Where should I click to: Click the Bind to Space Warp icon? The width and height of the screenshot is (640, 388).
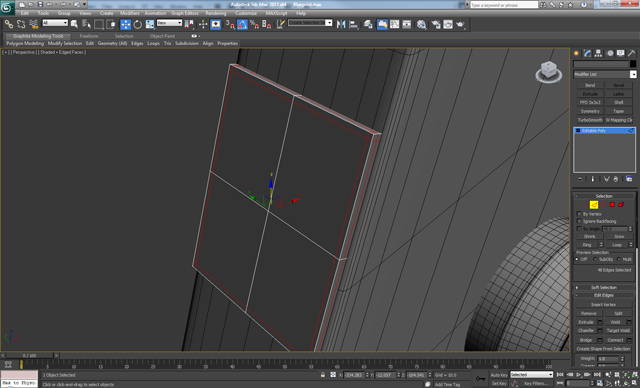33,24
